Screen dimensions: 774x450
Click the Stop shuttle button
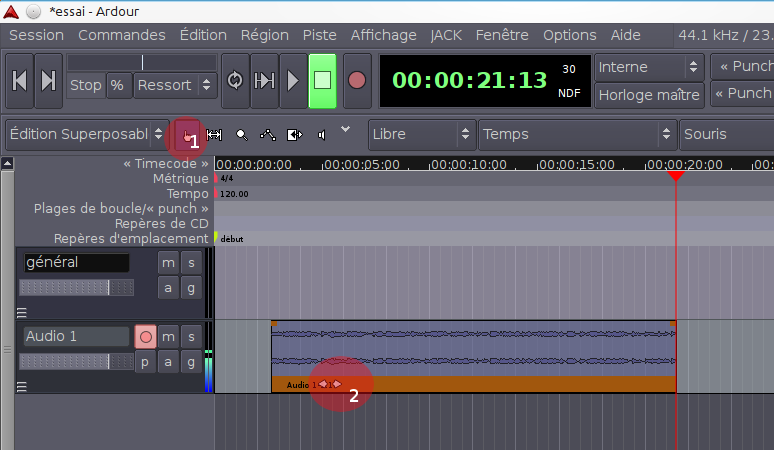point(85,85)
